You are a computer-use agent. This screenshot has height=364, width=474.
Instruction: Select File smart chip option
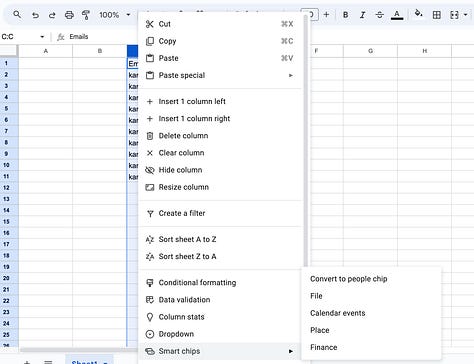[x=371, y=296]
